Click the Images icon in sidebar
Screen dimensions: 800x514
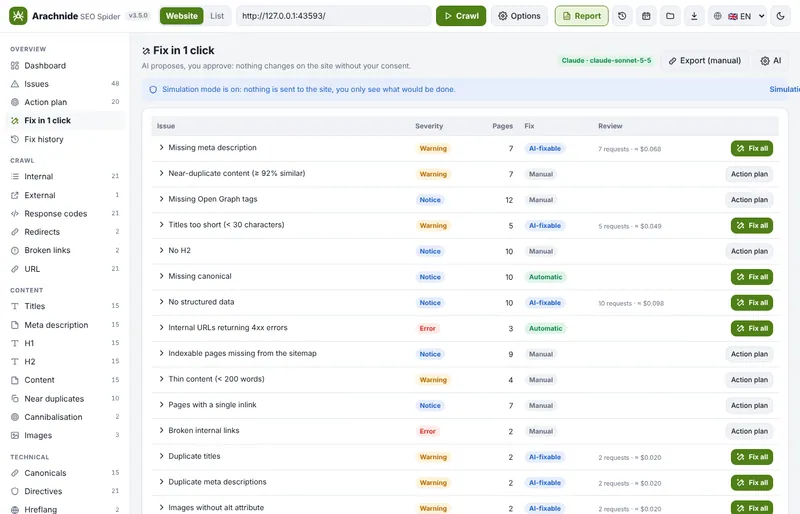[x=15, y=435]
